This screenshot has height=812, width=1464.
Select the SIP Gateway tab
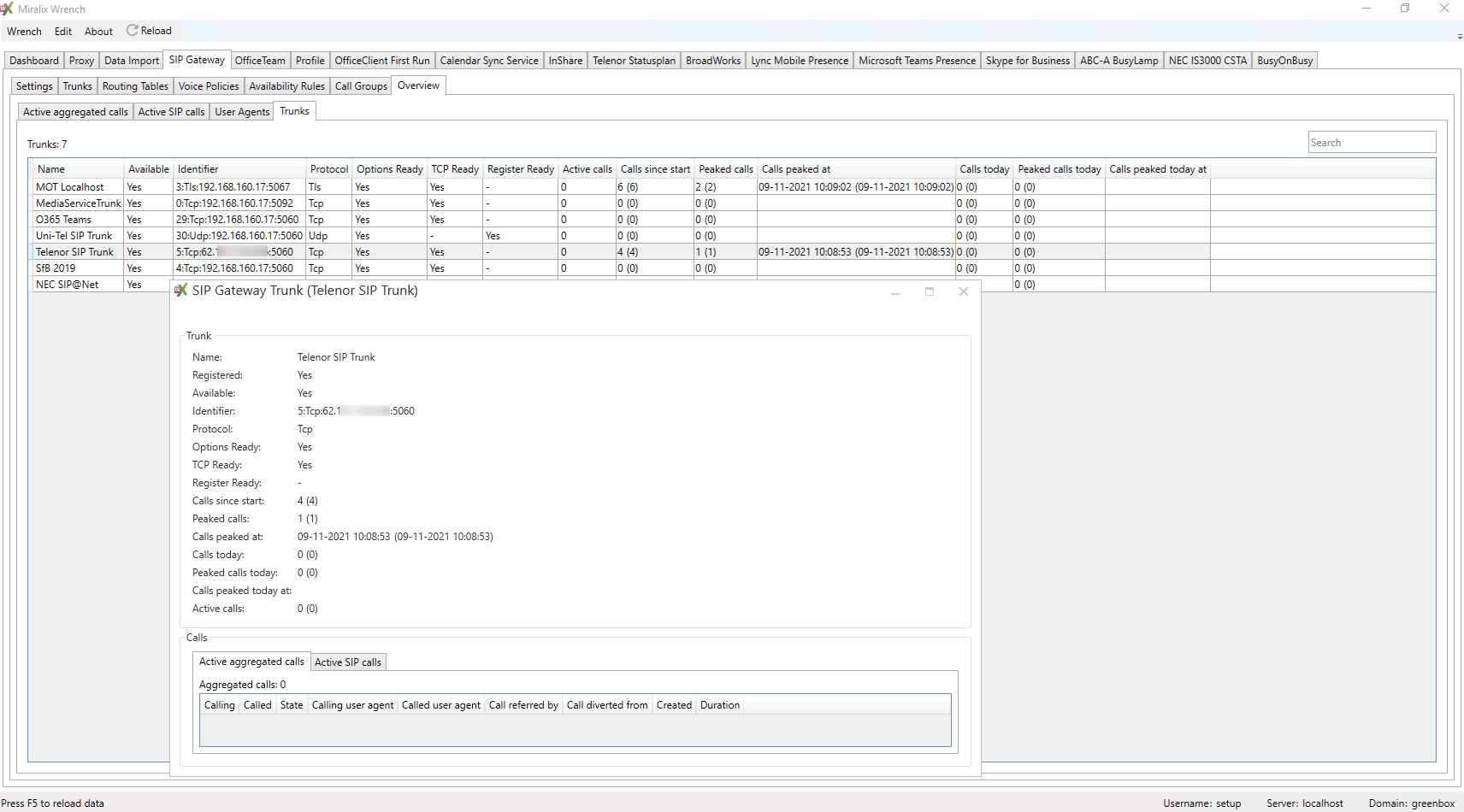coord(197,60)
